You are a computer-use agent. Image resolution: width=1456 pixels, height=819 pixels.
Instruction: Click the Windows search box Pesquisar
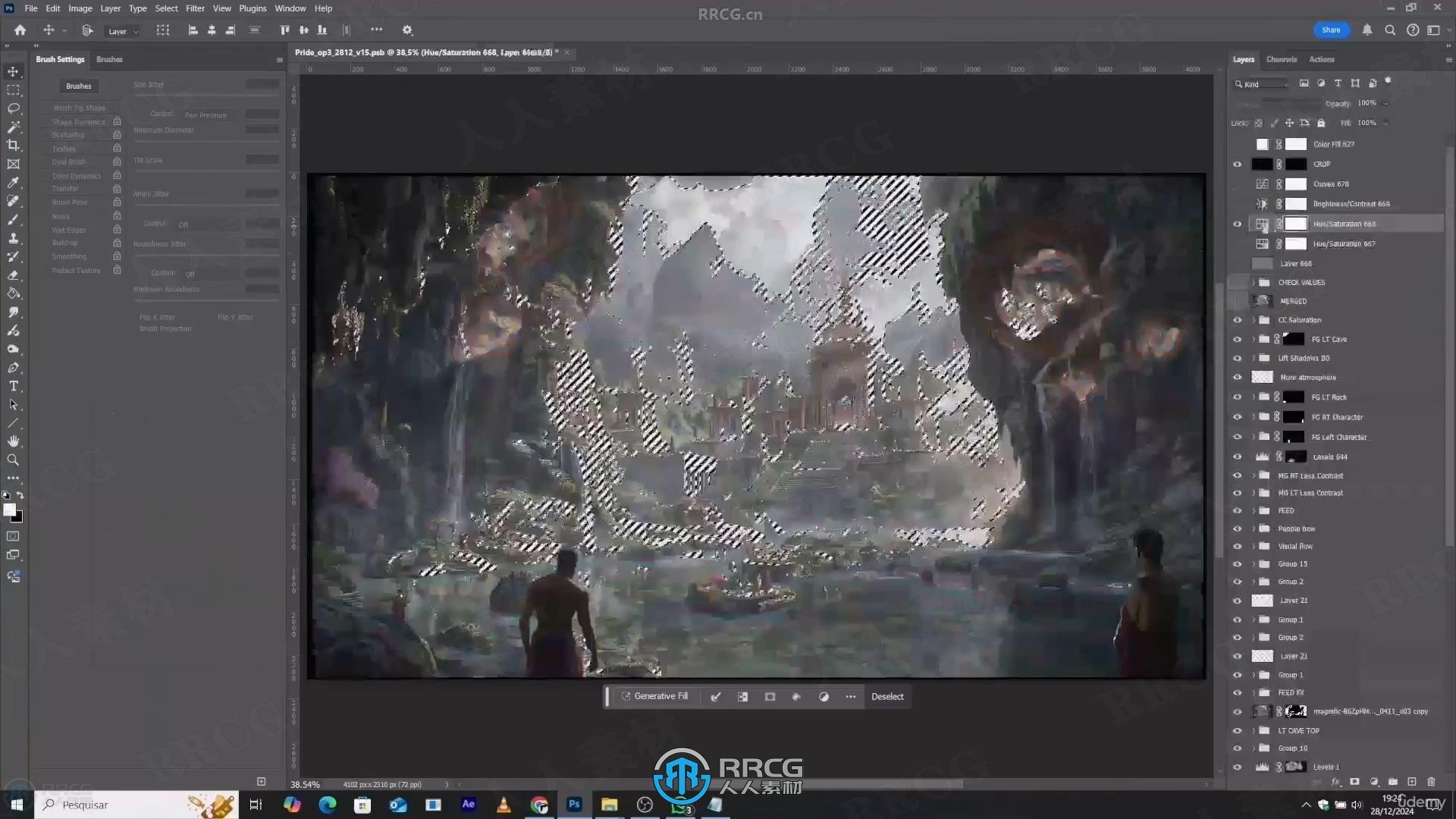pos(136,805)
